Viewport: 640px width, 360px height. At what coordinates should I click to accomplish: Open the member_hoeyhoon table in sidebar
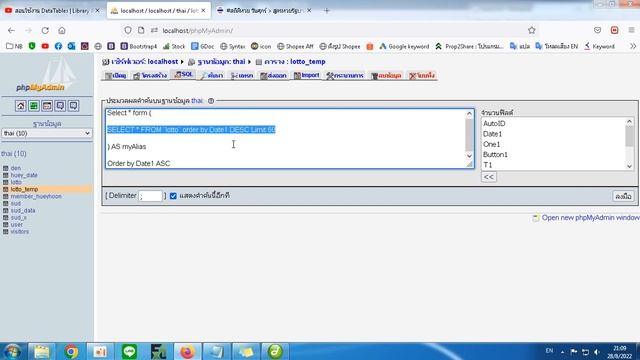tap(36, 196)
